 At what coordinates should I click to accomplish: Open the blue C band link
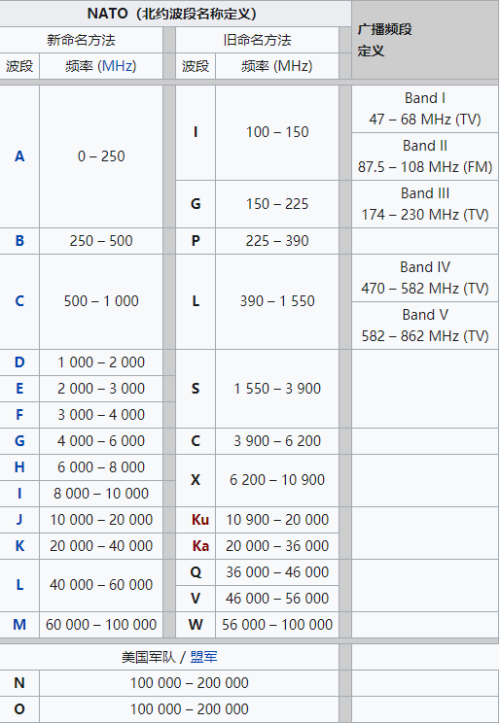(x=19, y=301)
